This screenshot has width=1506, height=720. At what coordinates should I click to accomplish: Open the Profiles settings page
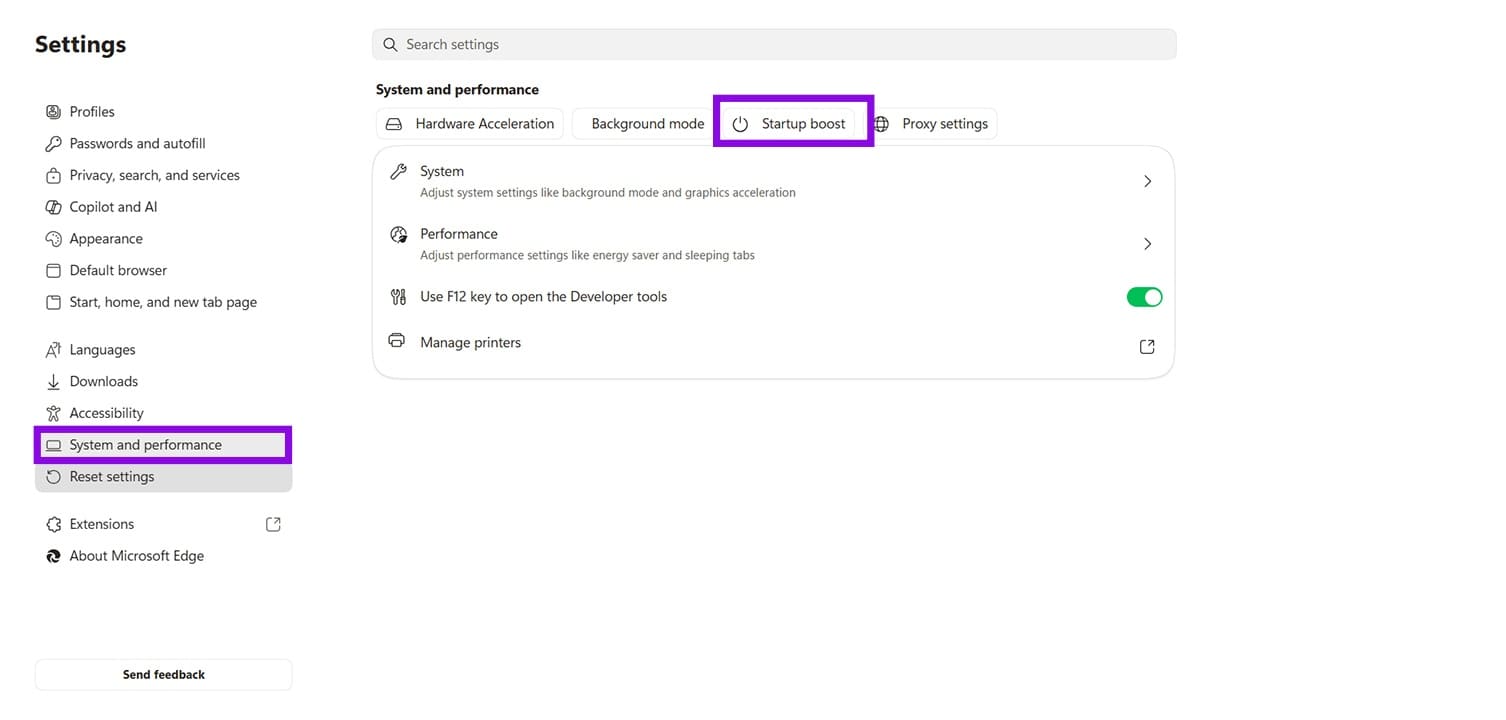coord(163,112)
